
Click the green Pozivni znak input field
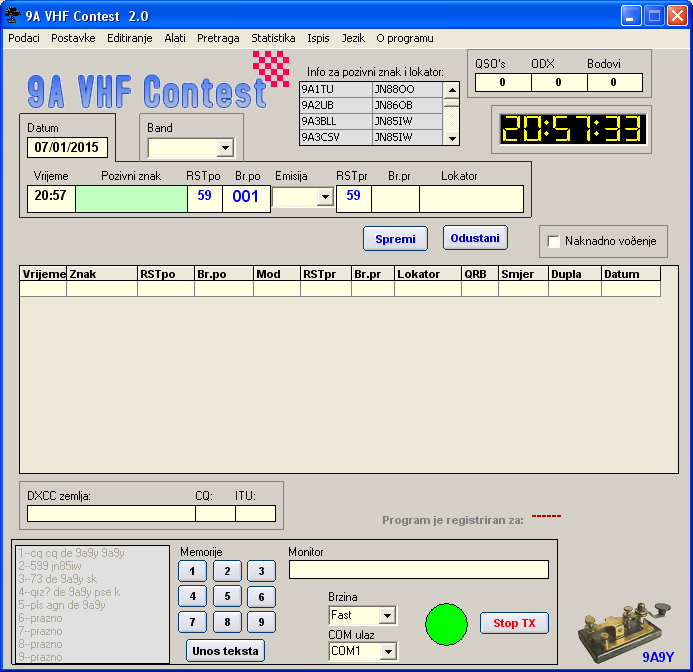click(131, 199)
